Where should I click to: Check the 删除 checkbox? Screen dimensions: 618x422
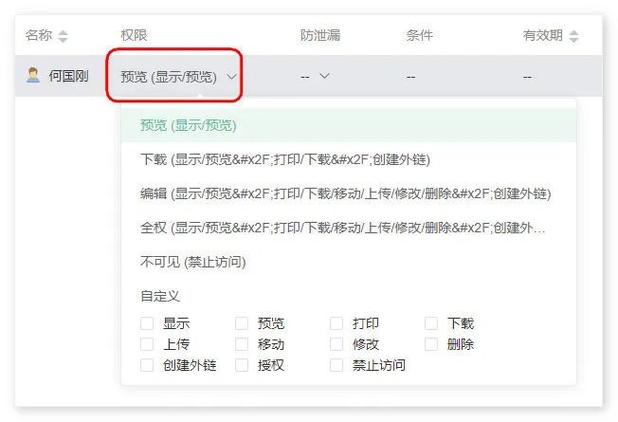(x=431, y=344)
